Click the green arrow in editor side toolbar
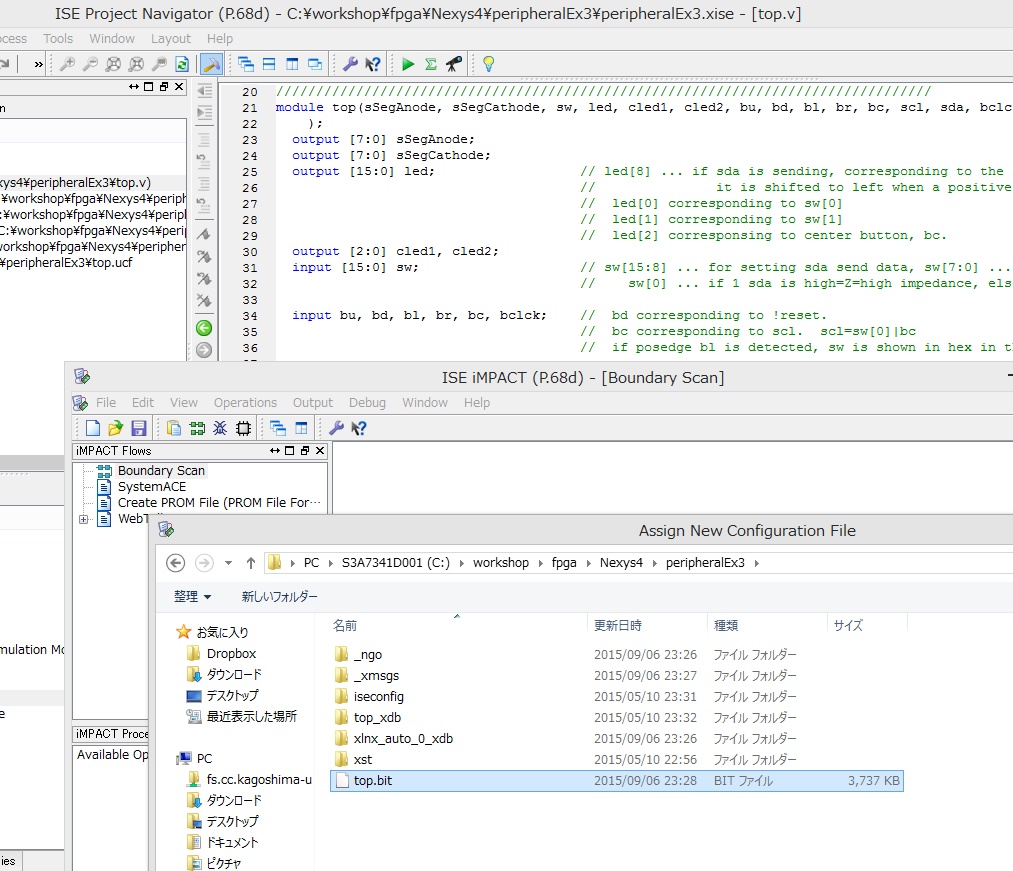The width and height of the screenshot is (1013, 871). 204,328
